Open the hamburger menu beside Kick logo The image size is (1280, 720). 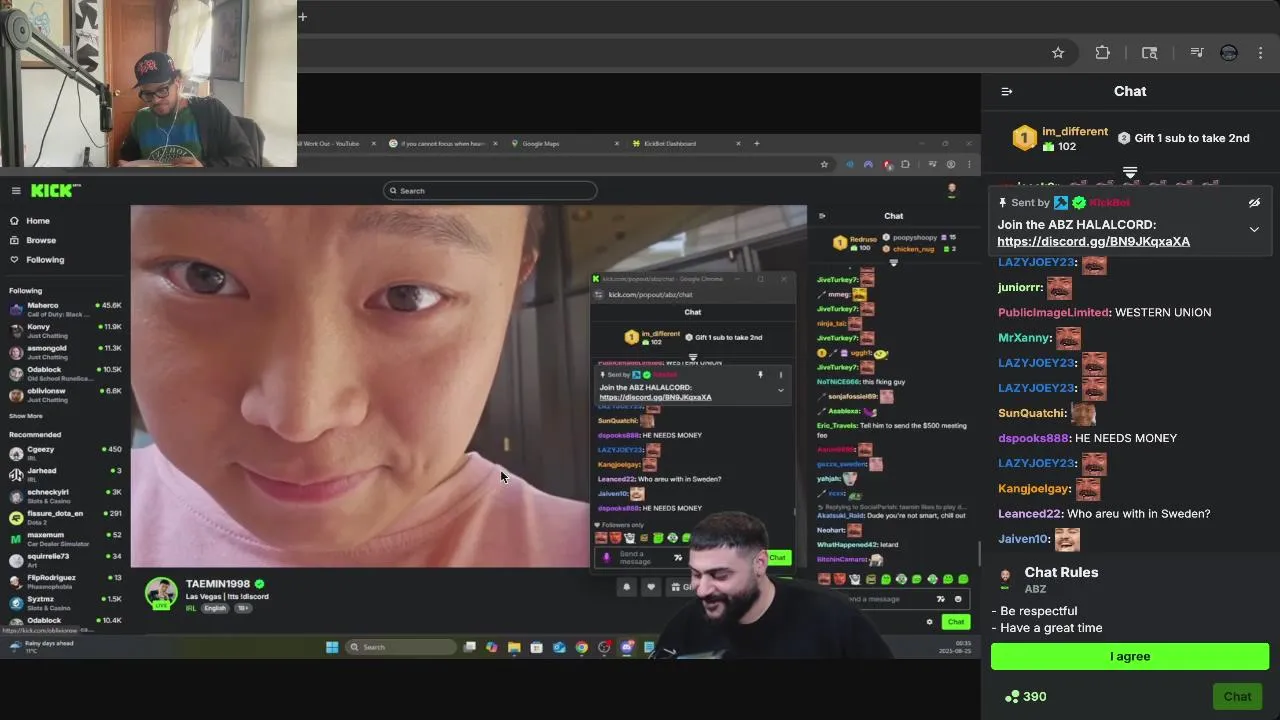pyautogui.click(x=16, y=190)
